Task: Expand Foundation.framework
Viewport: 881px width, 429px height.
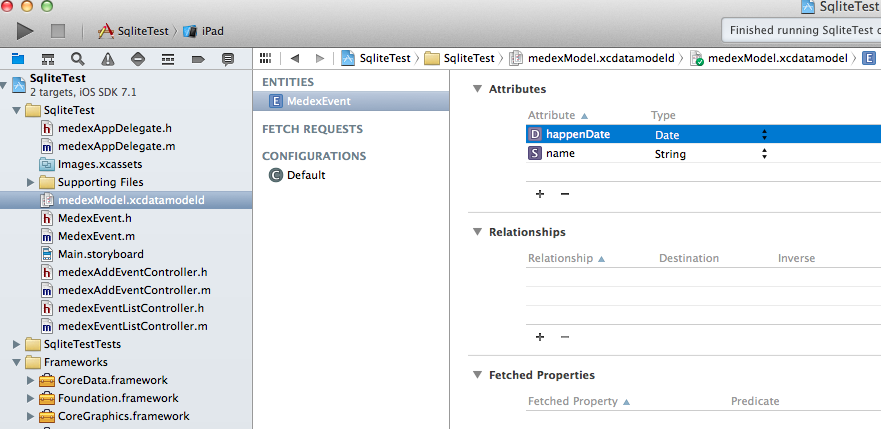Action: pyautogui.click(x=31, y=398)
